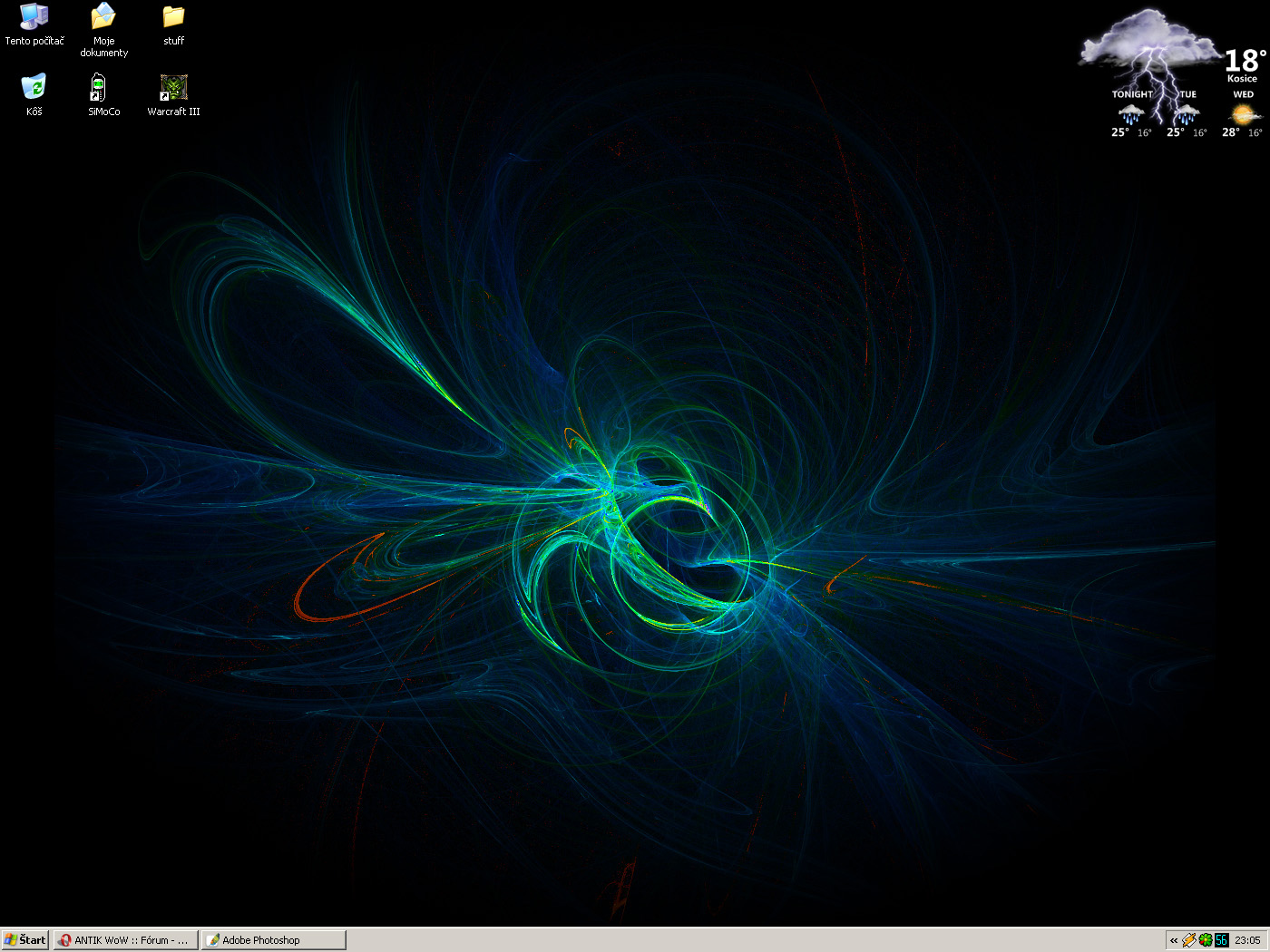The width and height of the screenshot is (1270, 952).
Task: Expand hidden system tray icons chevron
Action: 1174,940
